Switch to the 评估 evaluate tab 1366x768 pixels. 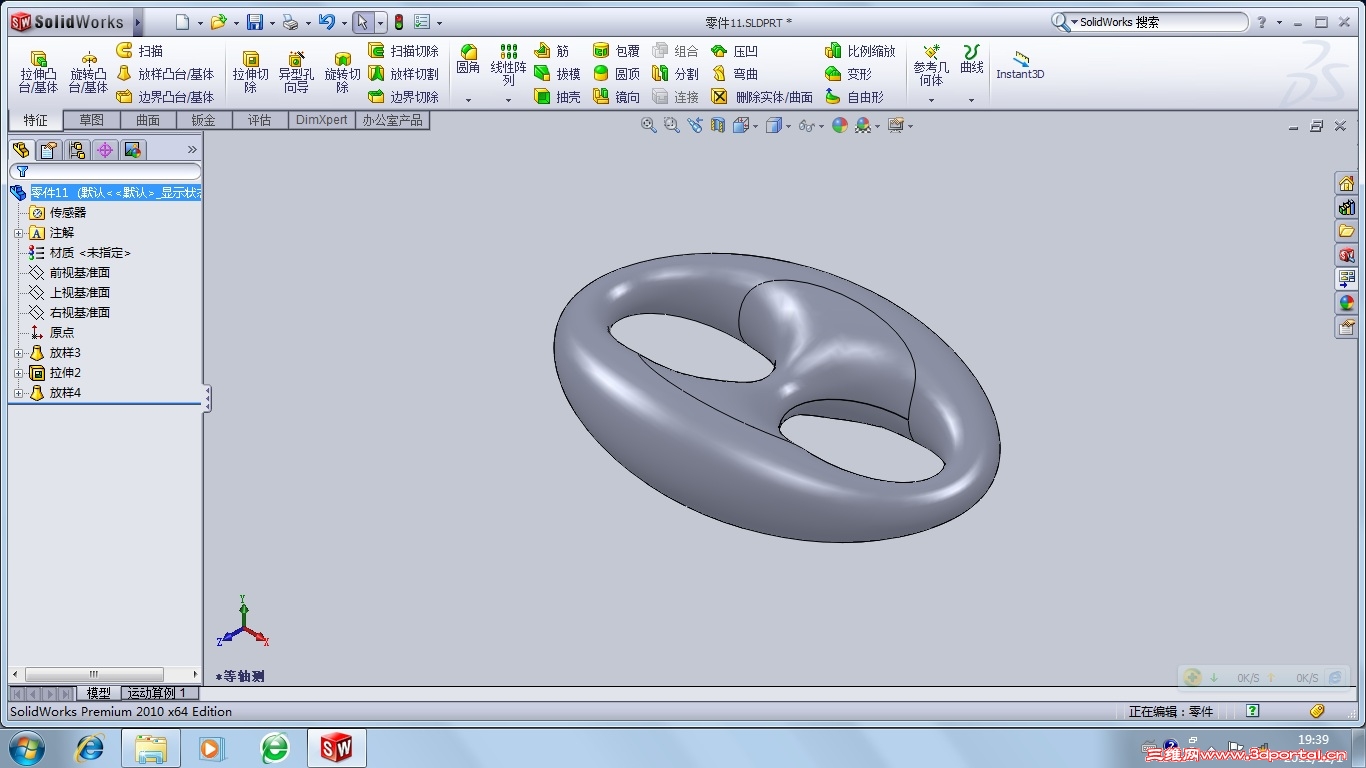click(x=260, y=120)
